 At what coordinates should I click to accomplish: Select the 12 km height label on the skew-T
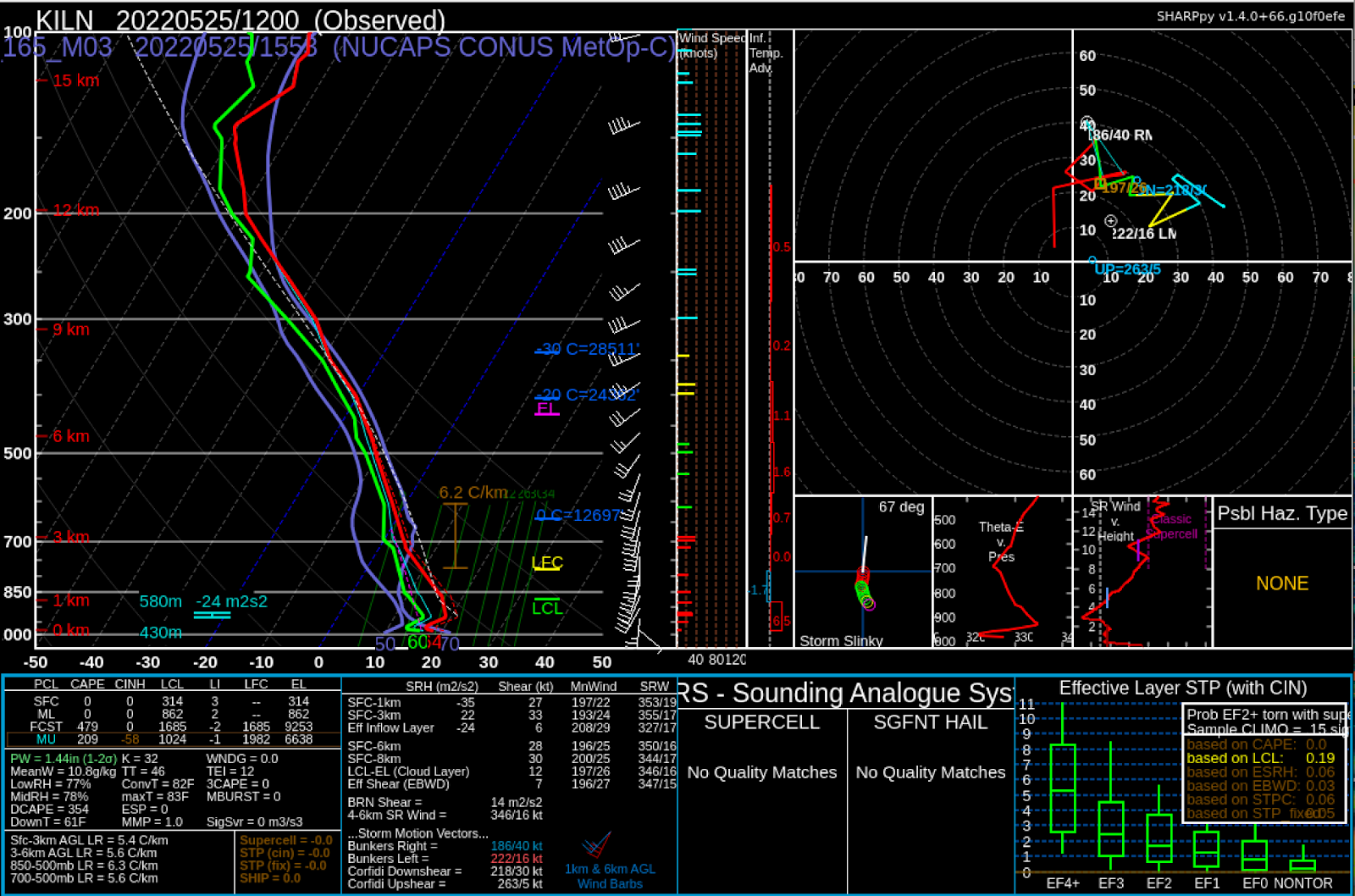(x=75, y=210)
